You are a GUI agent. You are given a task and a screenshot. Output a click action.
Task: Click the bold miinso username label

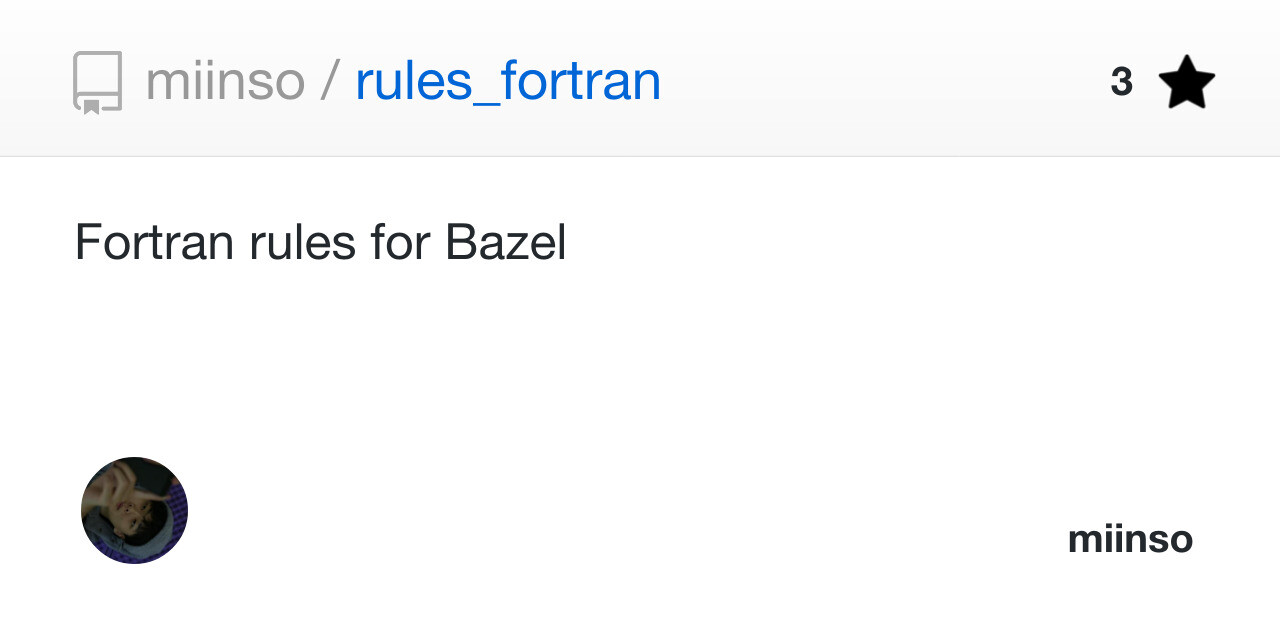click(1130, 539)
